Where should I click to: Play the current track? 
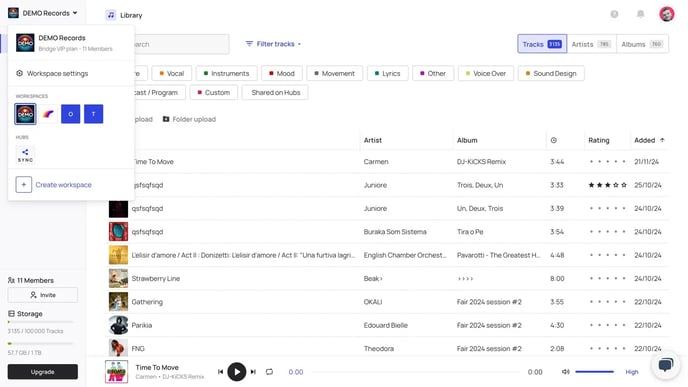236,372
